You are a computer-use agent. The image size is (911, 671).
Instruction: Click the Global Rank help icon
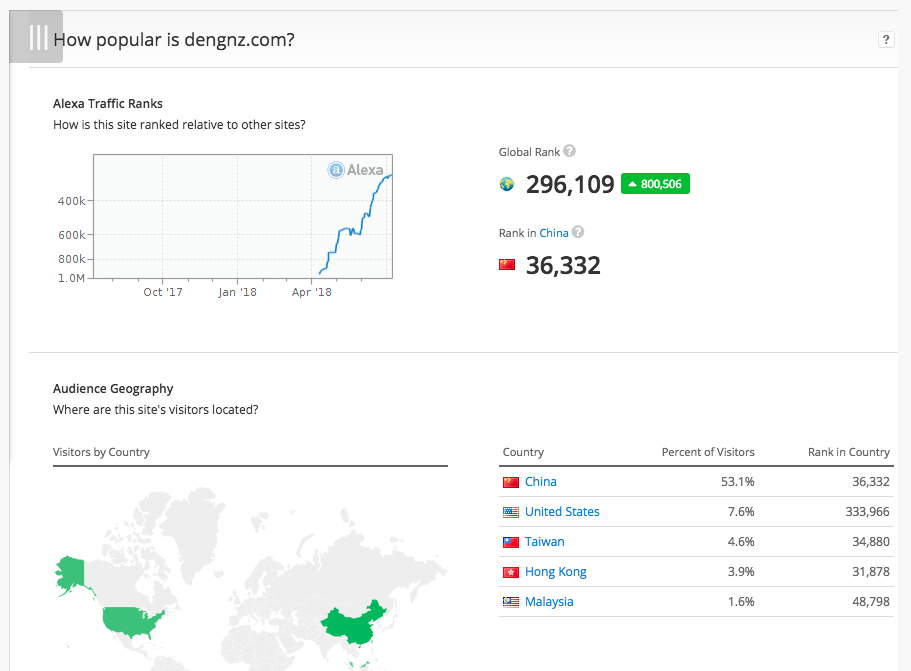[569, 151]
